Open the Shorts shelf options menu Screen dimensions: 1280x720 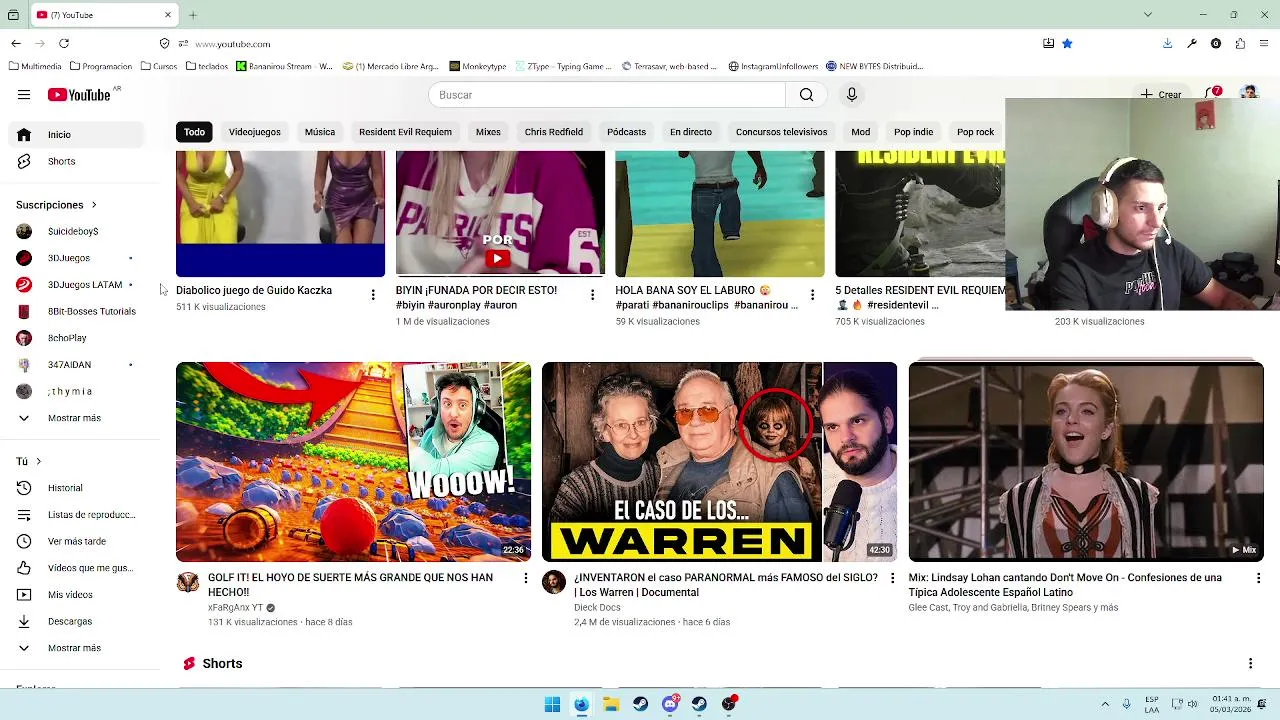[x=1250, y=664]
